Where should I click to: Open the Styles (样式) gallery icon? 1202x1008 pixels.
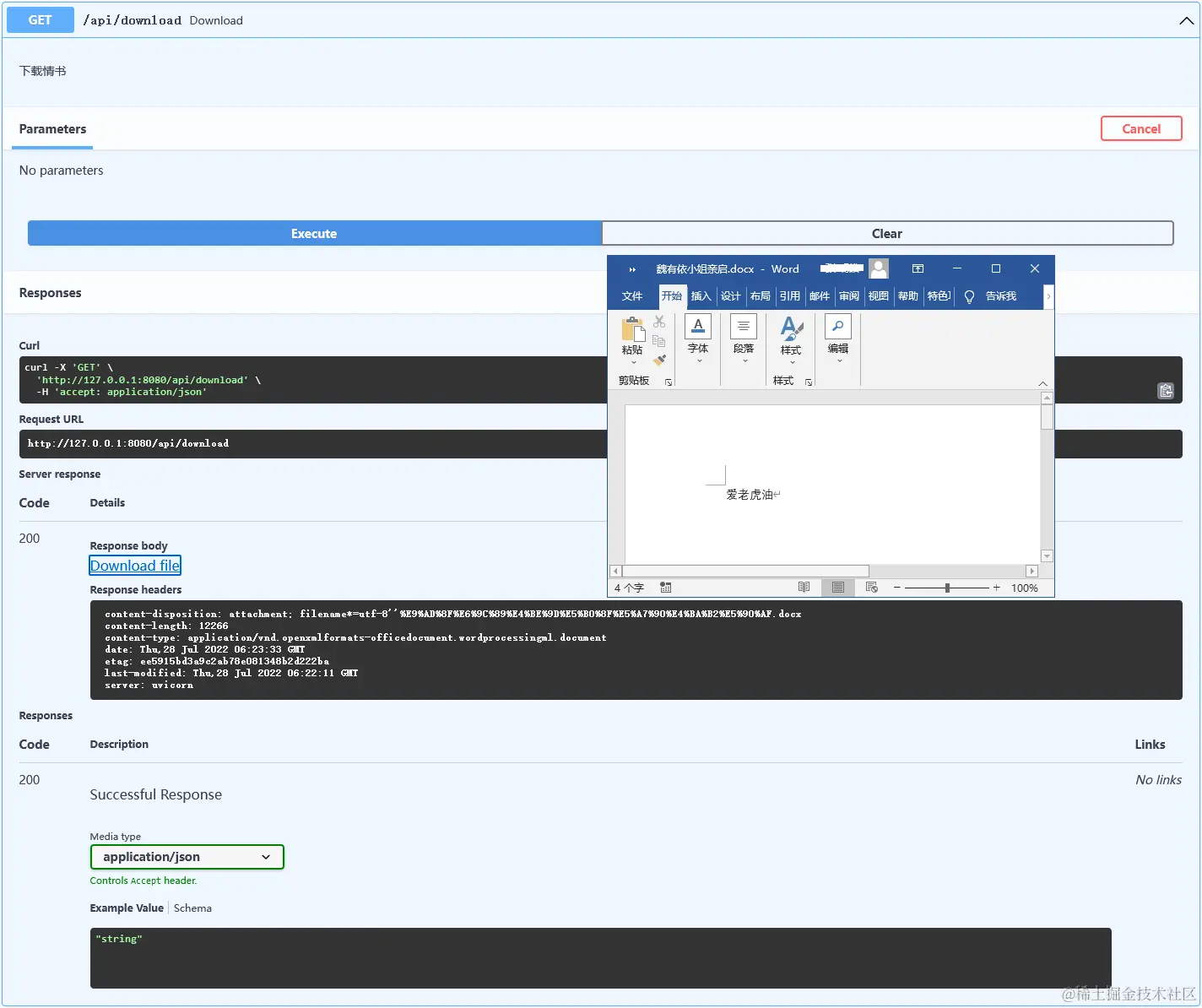pos(791,328)
